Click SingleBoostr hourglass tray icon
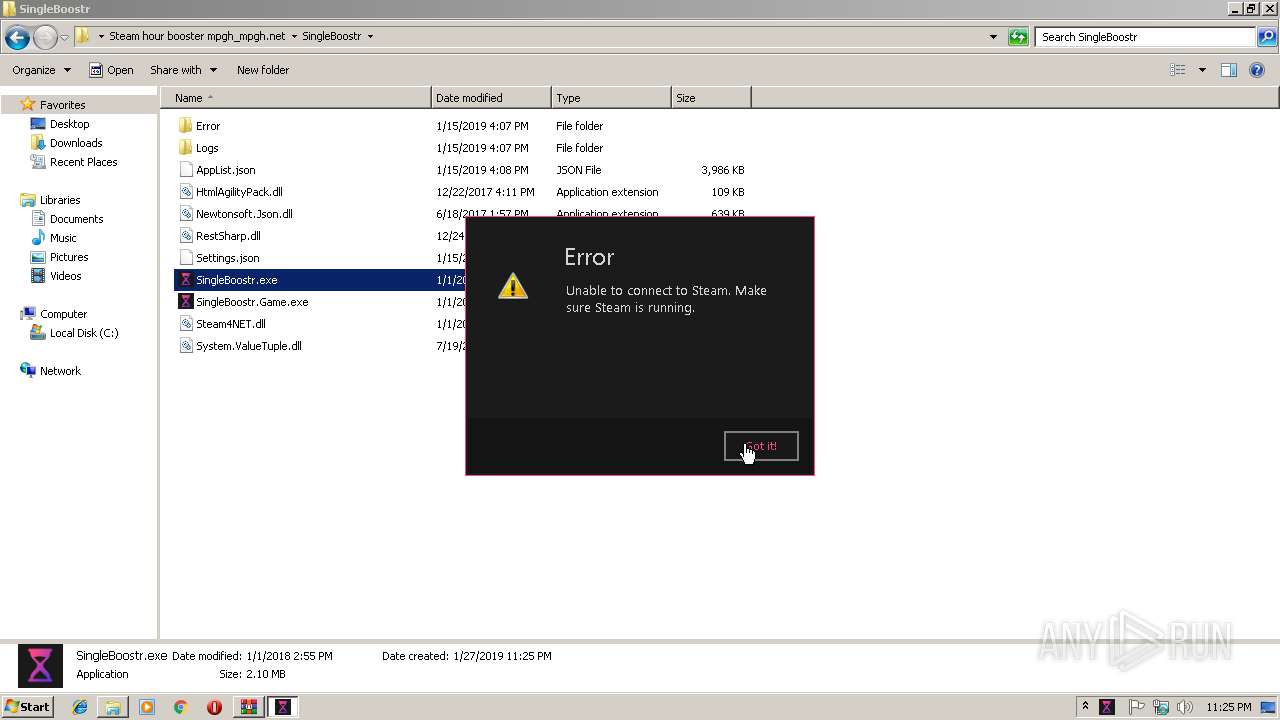This screenshot has width=1280, height=720. (1107, 707)
